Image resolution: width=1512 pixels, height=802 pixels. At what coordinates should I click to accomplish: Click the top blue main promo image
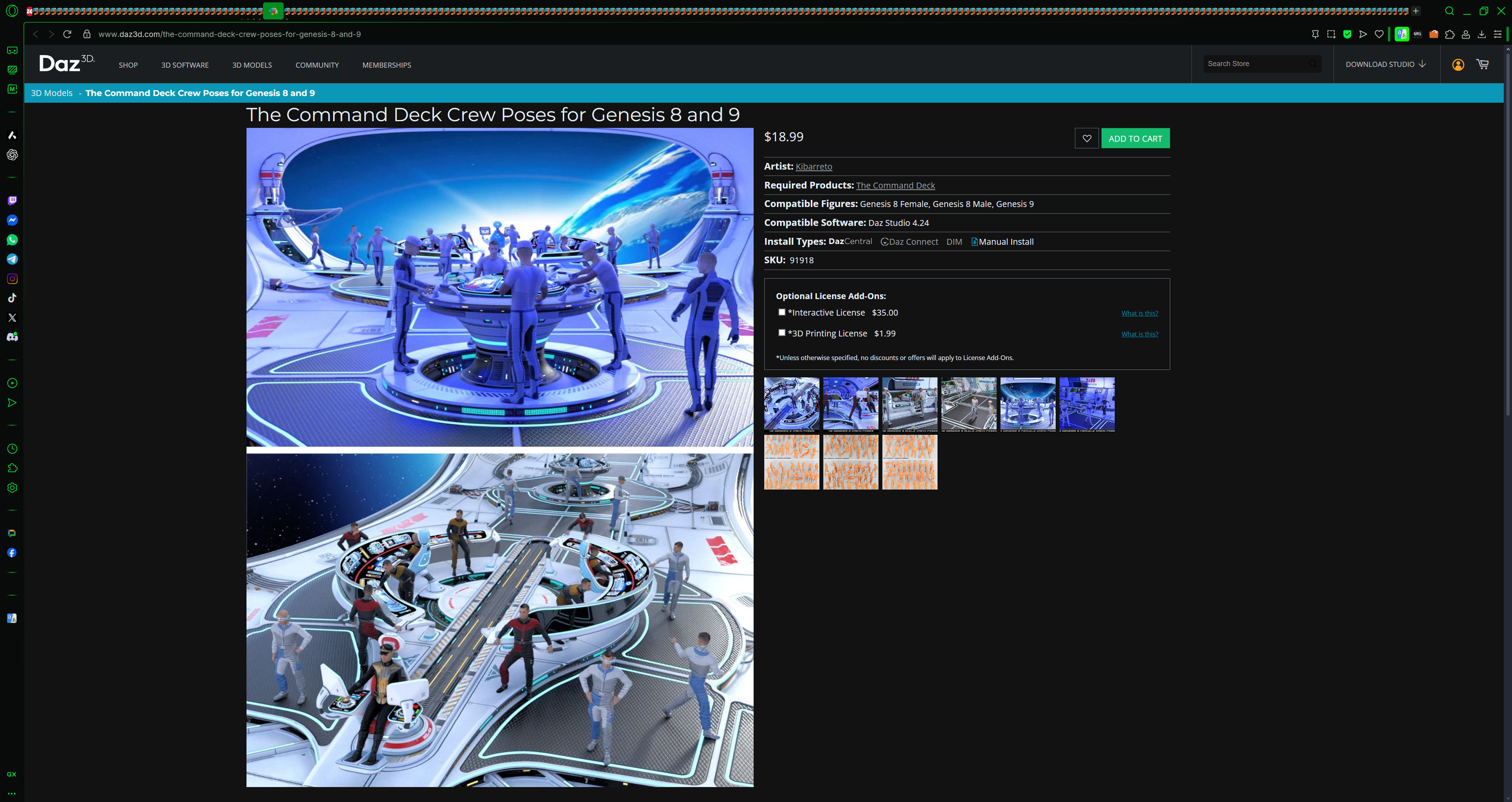click(x=500, y=288)
